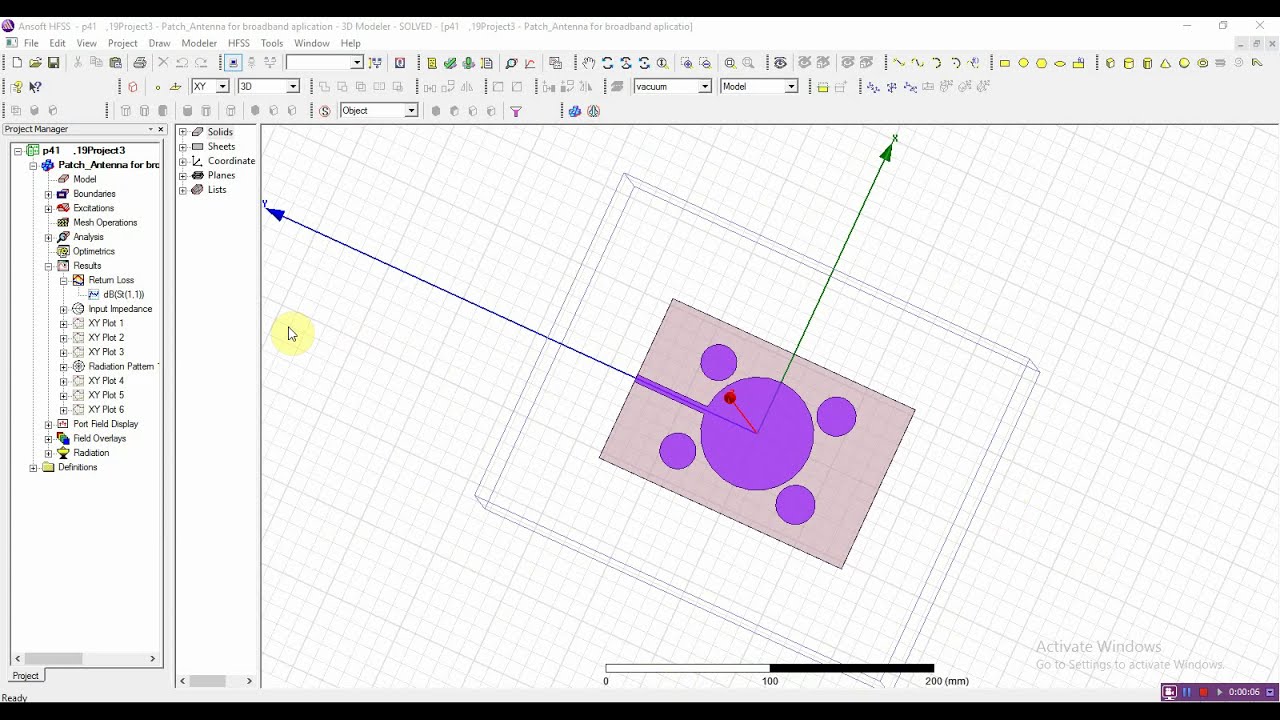
Task: Open the Draw menu
Action: tap(159, 43)
